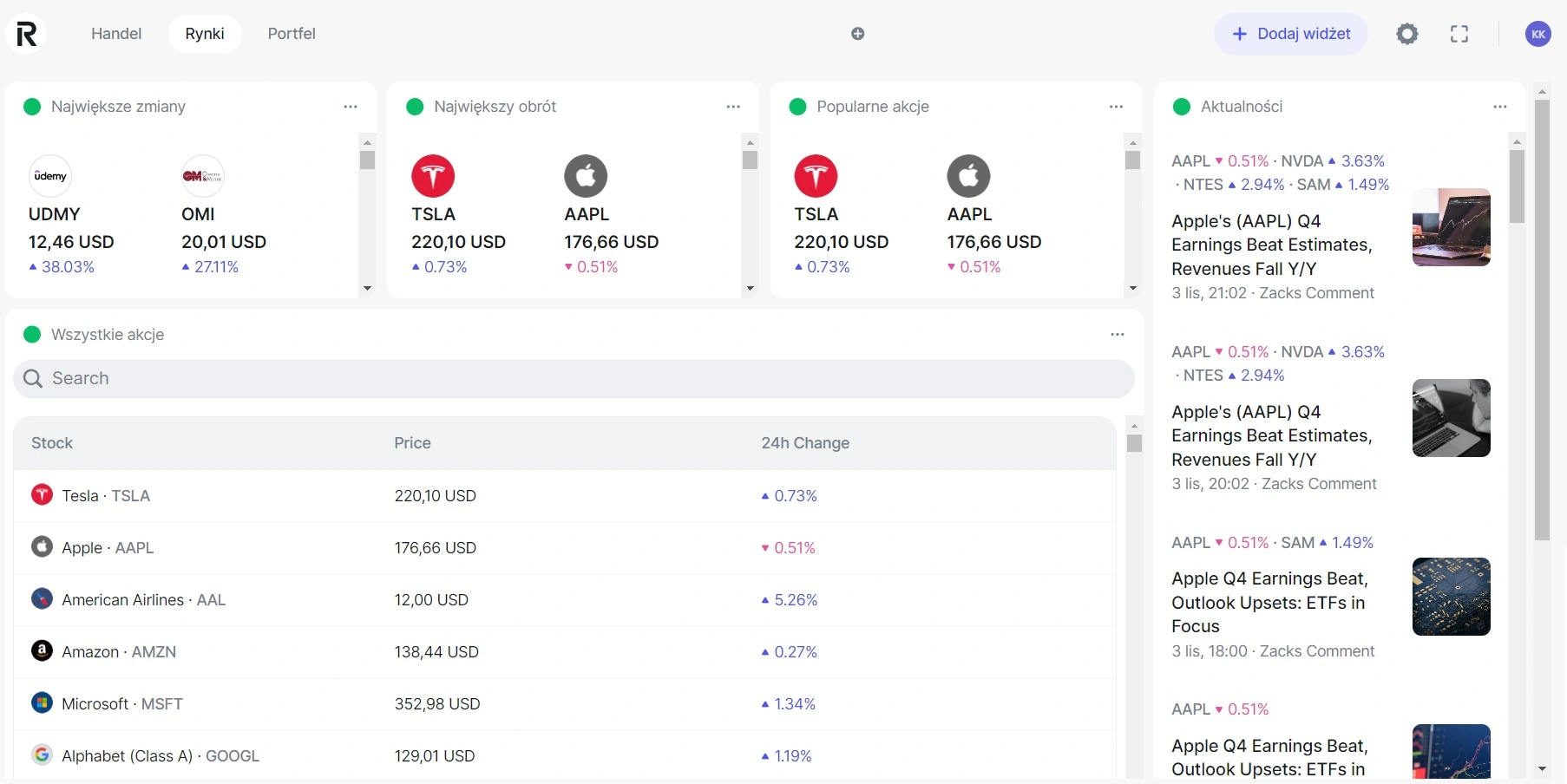Viewport: 1567px width, 784px height.
Task: Select the OMI logo icon
Action: 203,176
